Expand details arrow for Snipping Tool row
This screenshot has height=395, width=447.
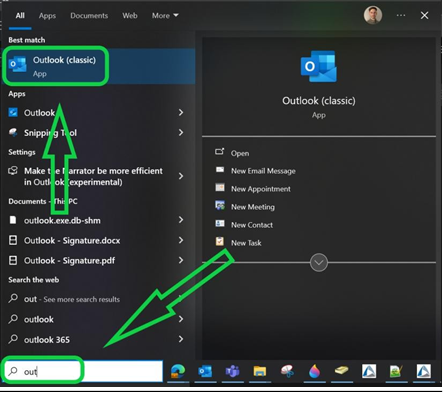pyautogui.click(x=181, y=133)
